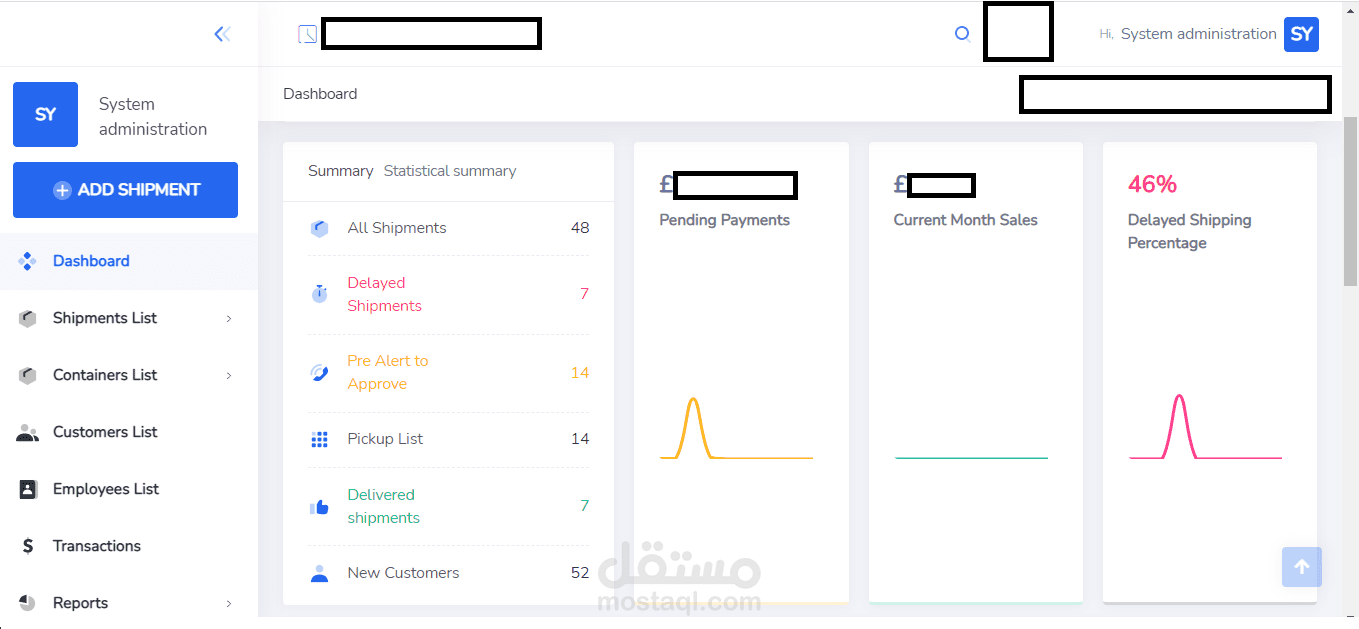The image size is (1359, 629).
Task: Click the Containers List box icon
Action: [x=28, y=375]
